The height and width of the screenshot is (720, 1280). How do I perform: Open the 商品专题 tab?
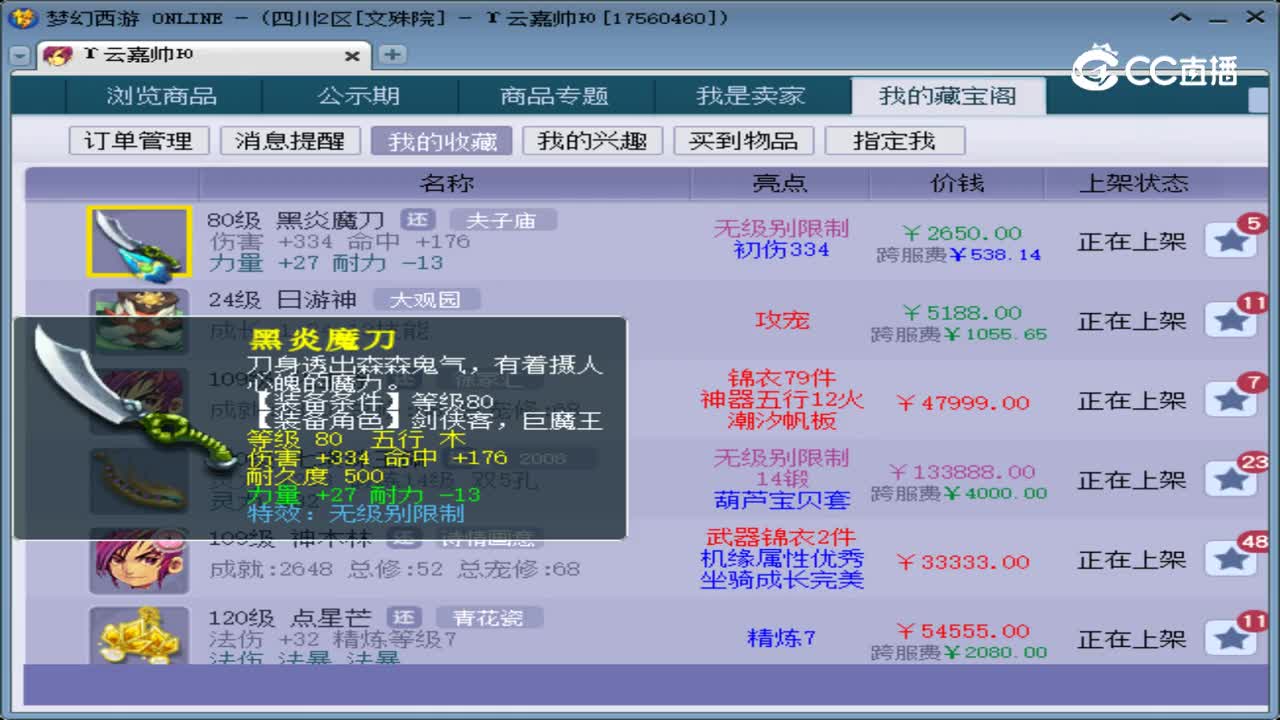(x=555, y=96)
